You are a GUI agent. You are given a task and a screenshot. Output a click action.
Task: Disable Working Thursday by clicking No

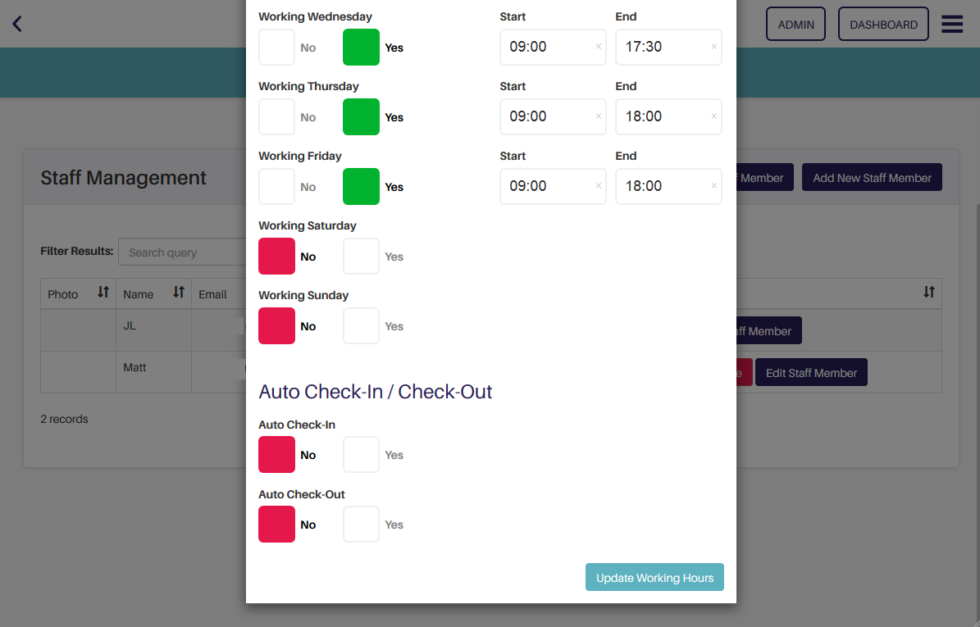(x=276, y=117)
